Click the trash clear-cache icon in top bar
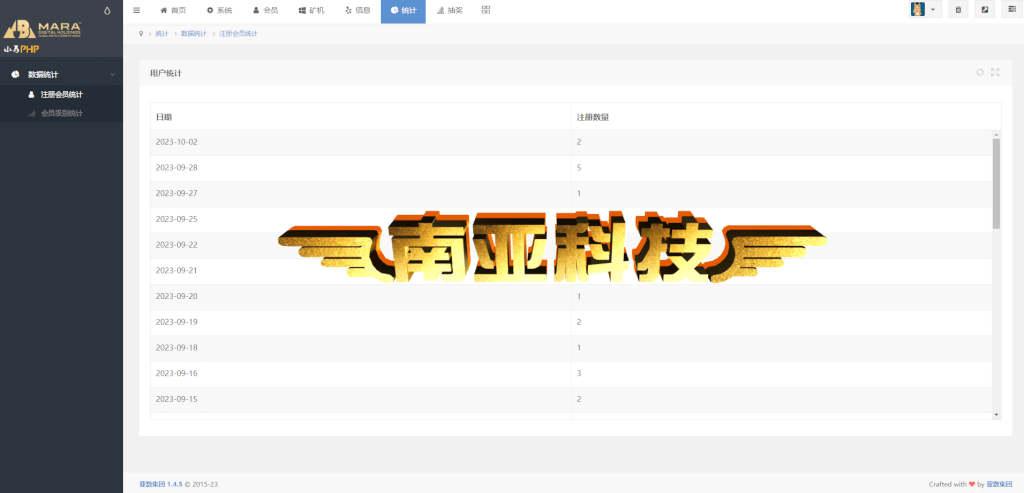Image resolution: width=1024 pixels, height=493 pixels. pos(958,10)
